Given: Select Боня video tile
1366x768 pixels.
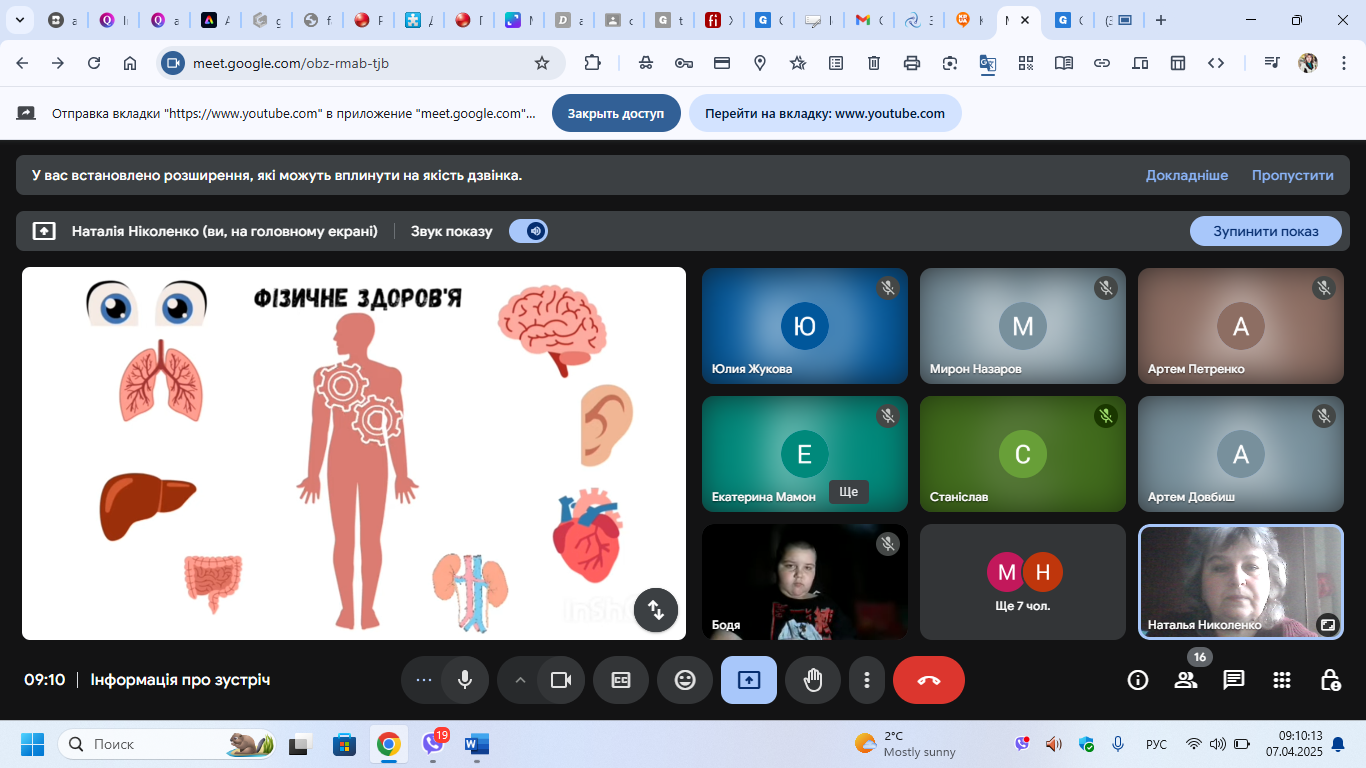Looking at the screenshot, I should pyautogui.click(x=805, y=582).
